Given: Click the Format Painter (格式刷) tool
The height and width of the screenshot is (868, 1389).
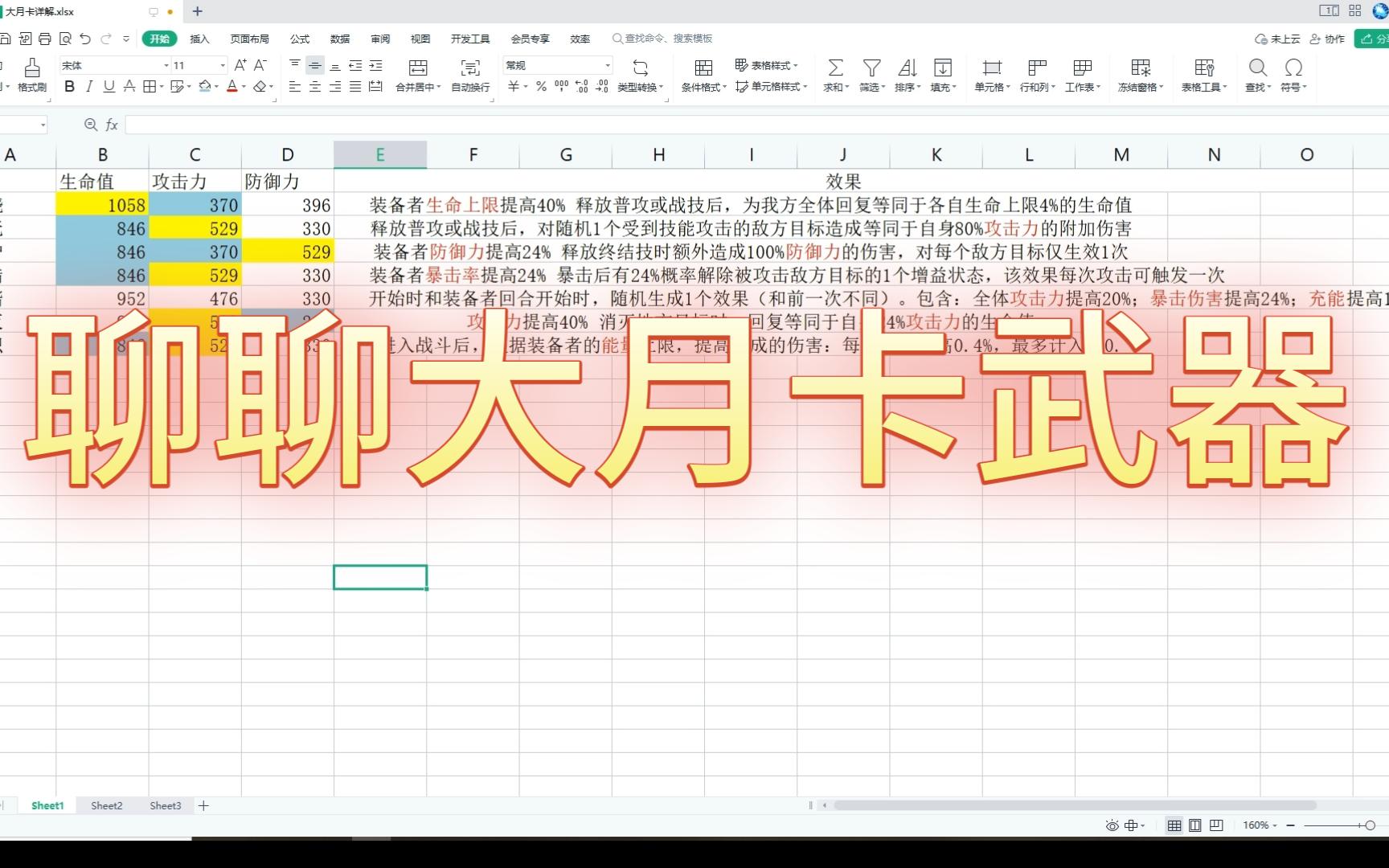Looking at the screenshot, I should click(x=32, y=75).
